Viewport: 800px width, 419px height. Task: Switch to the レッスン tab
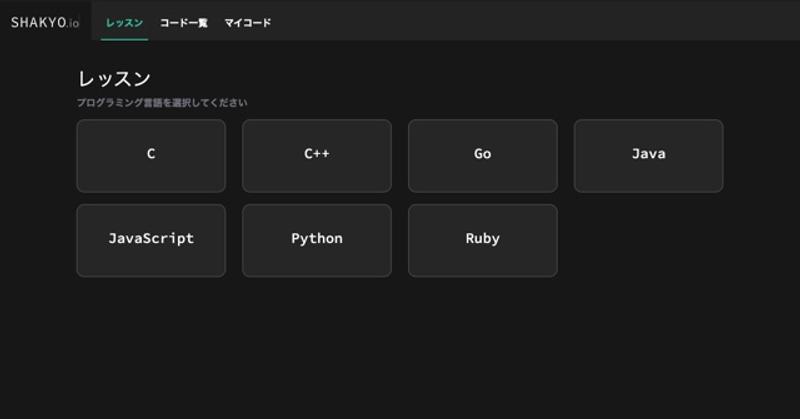[x=124, y=22]
